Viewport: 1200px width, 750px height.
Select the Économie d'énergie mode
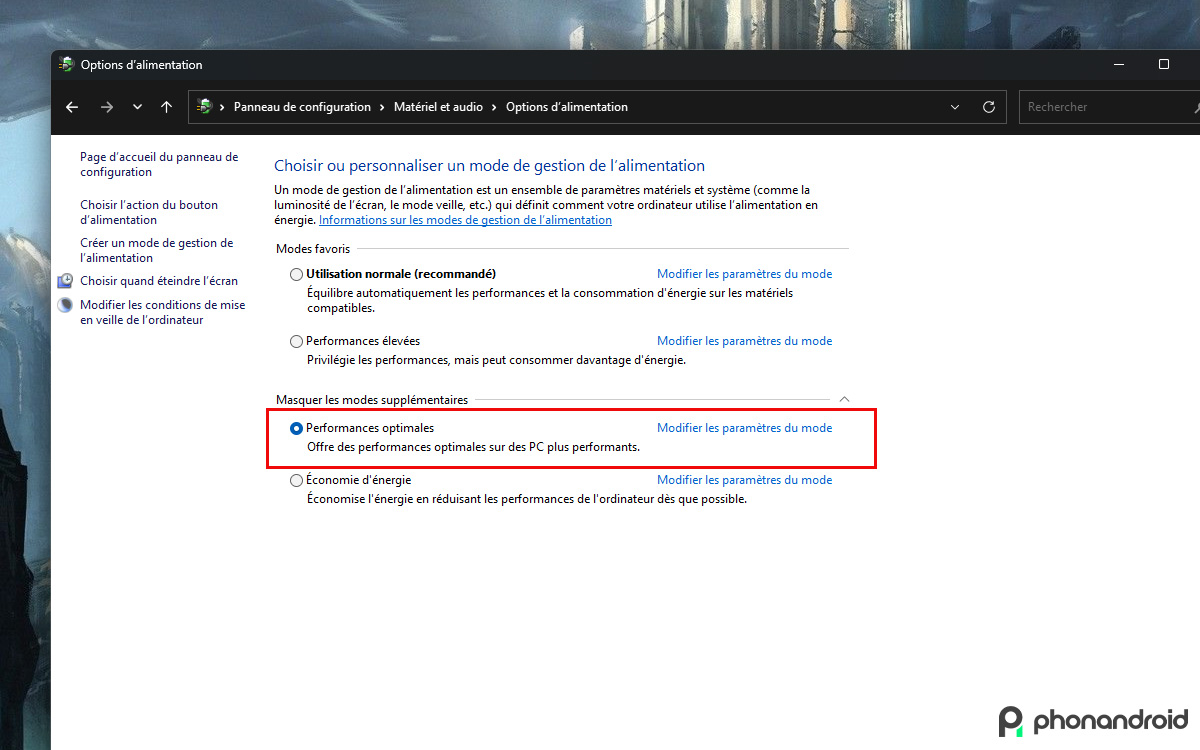(x=296, y=480)
